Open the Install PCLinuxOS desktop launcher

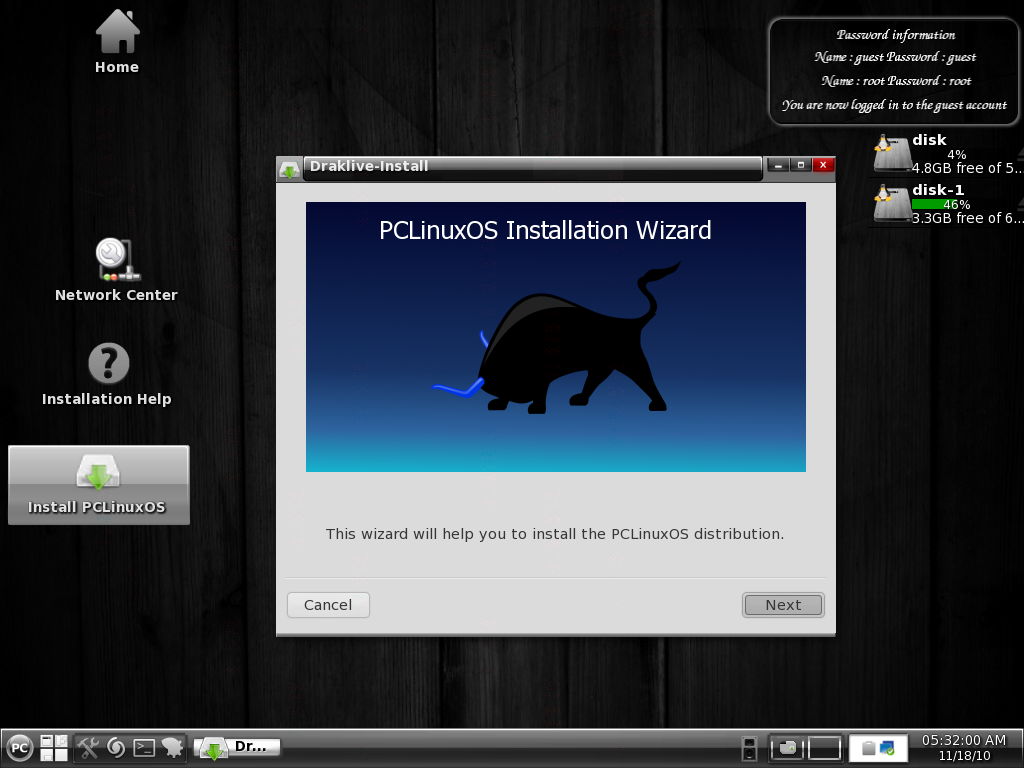[x=98, y=484]
